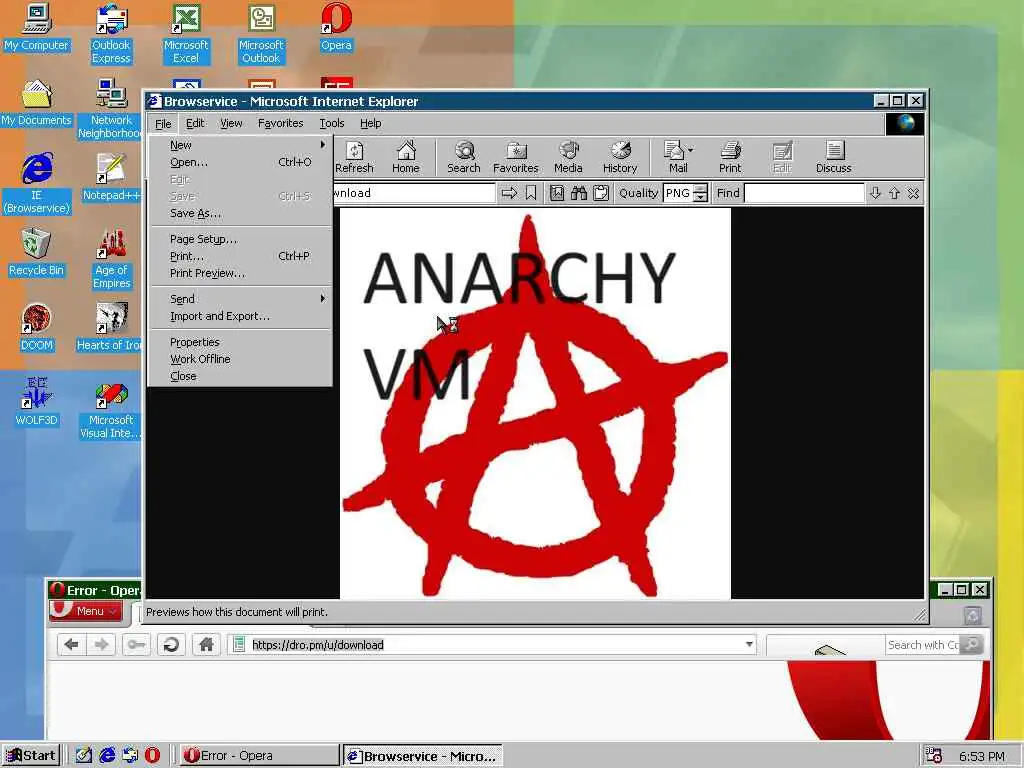Viewport: 1024px width, 768px height.
Task: Click the Windows Start button
Action: click(31, 756)
